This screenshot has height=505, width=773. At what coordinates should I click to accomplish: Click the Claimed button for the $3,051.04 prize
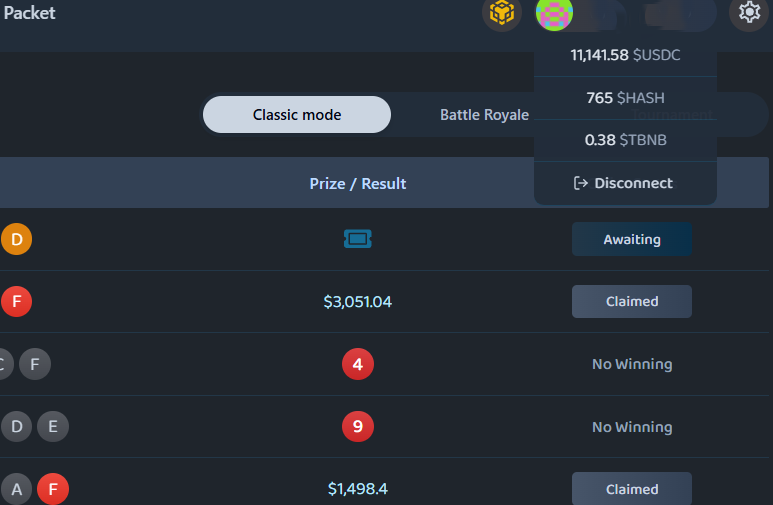click(x=632, y=301)
